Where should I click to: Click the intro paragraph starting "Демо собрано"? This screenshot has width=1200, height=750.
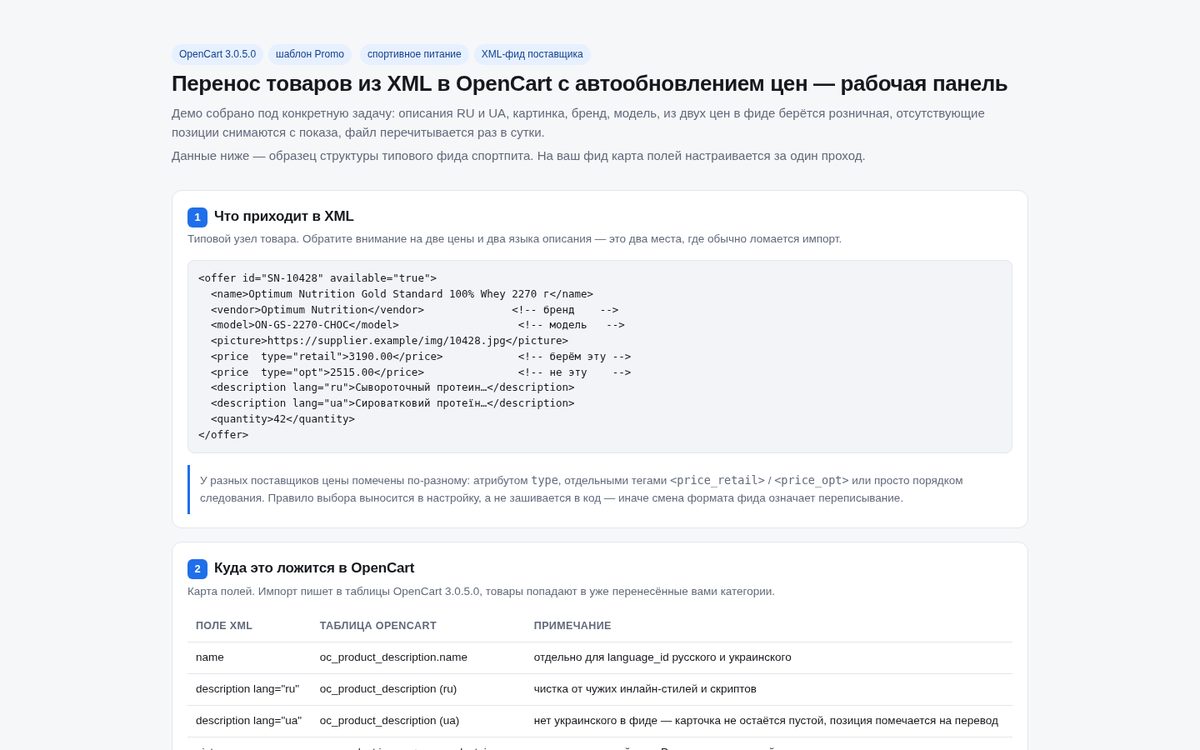click(x=578, y=123)
